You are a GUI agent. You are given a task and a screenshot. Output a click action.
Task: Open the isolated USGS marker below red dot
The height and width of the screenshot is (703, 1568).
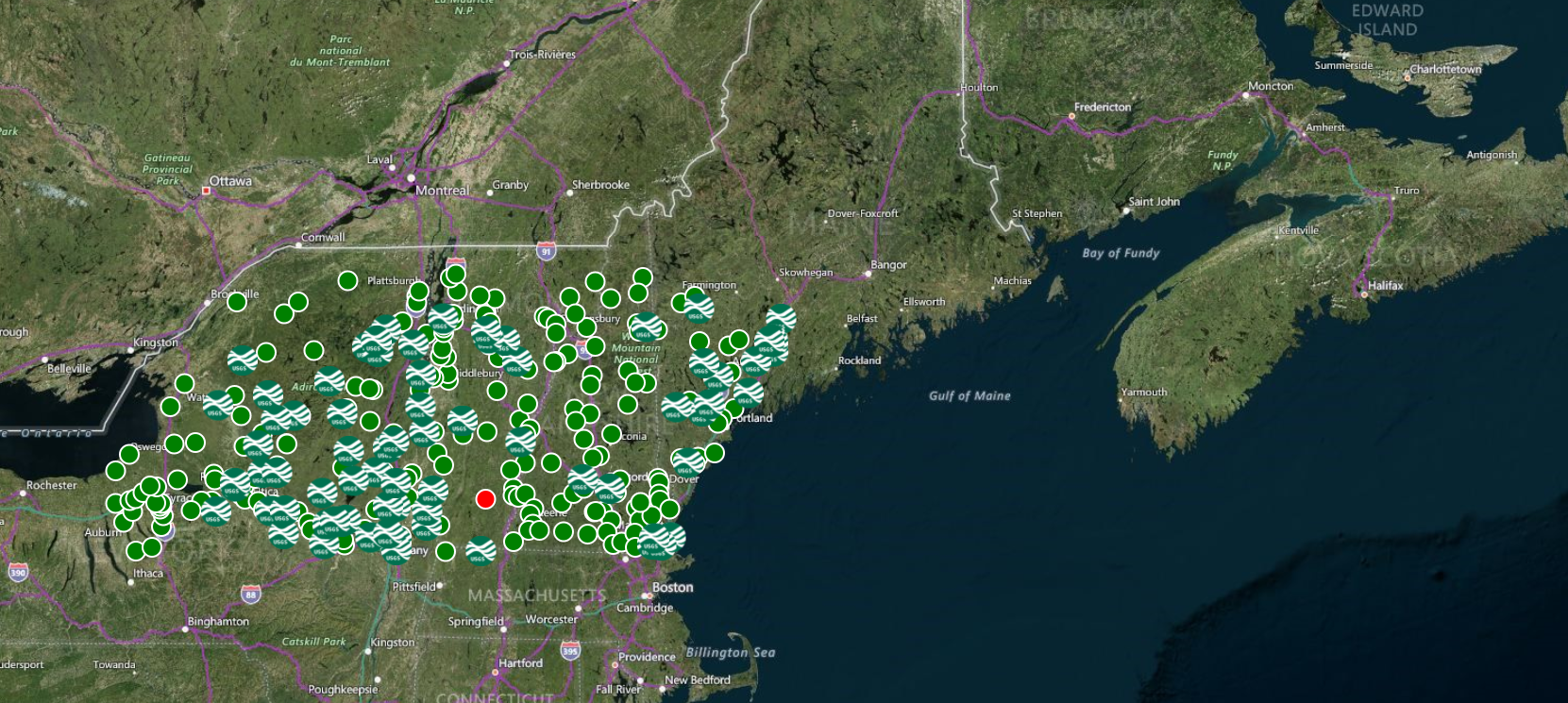pyautogui.click(x=480, y=549)
